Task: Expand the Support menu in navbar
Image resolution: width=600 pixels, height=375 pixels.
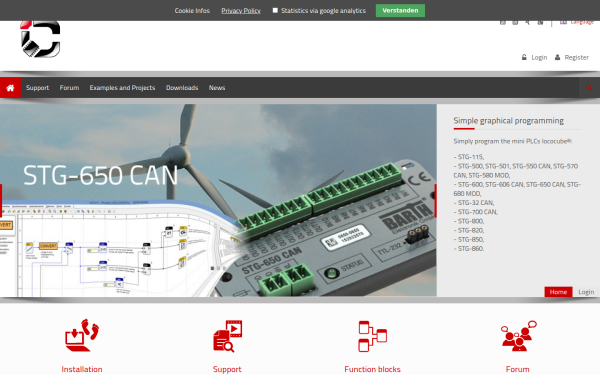Action: [38, 88]
